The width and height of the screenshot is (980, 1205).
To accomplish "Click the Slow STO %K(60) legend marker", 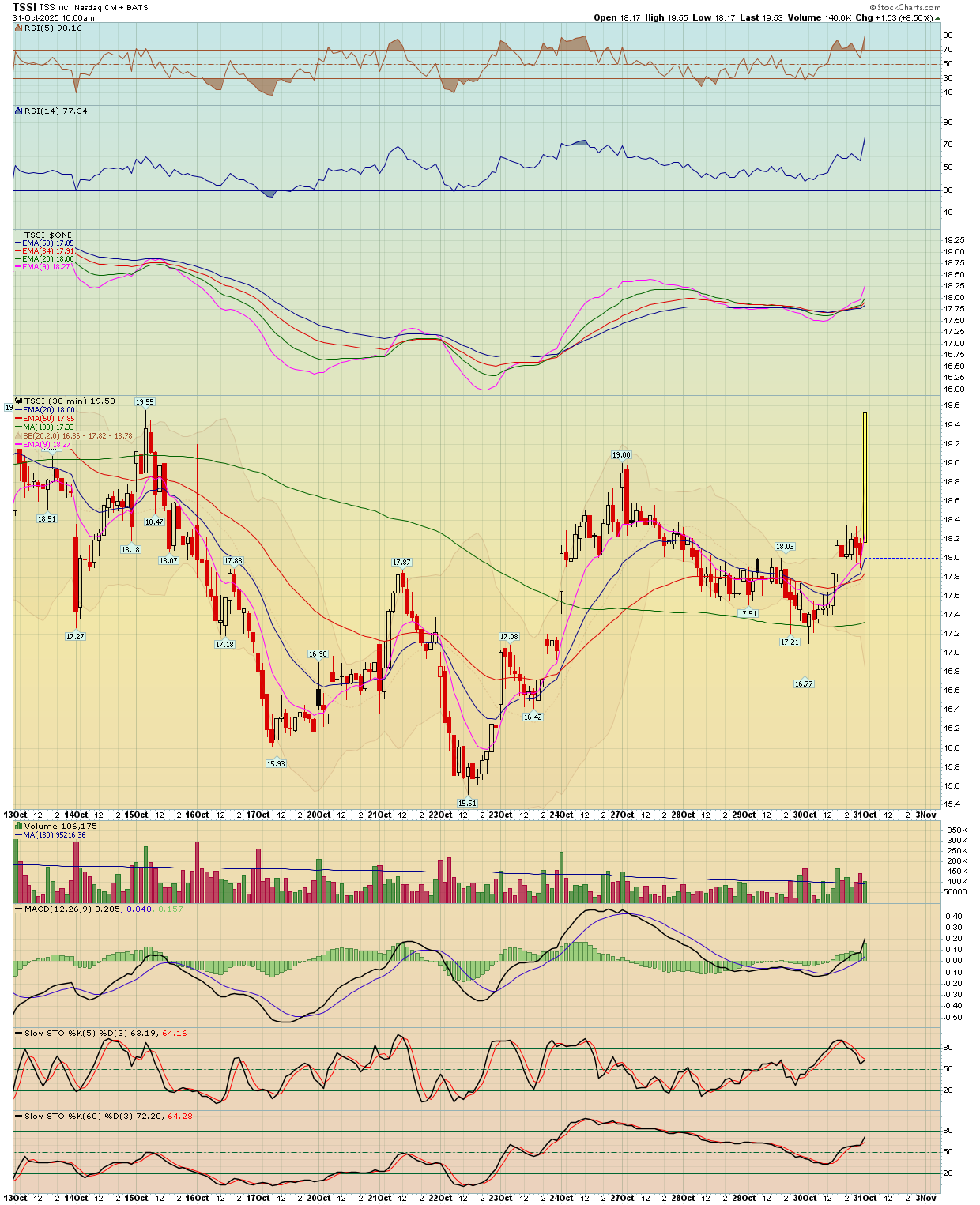I will pyautogui.click(x=20, y=1117).
